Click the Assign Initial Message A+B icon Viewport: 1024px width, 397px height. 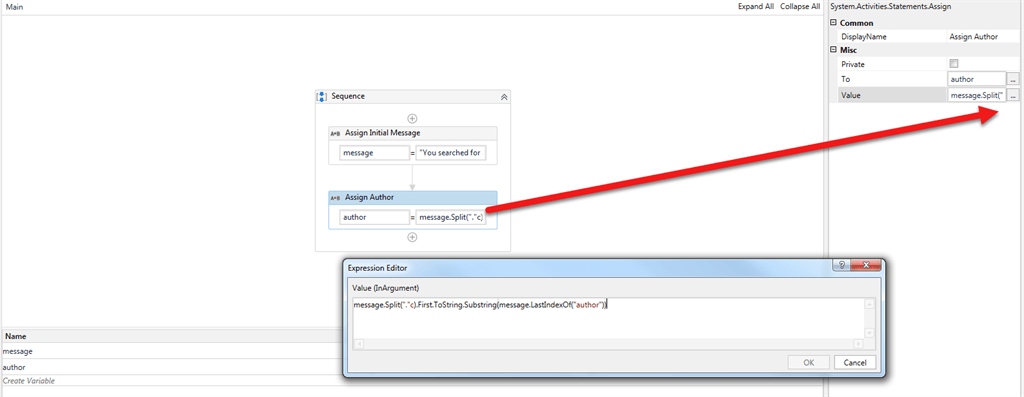pos(335,133)
